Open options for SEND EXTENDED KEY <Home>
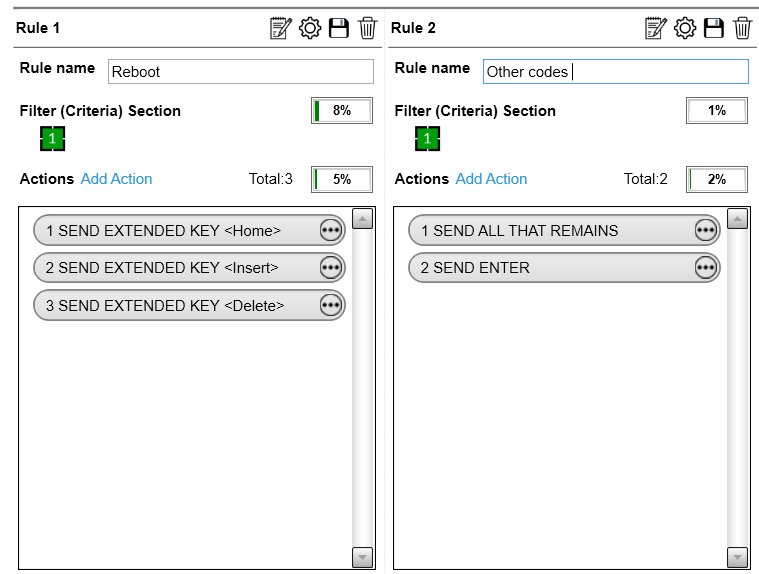The width and height of the screenshot is (759, 574). (331, 231)
